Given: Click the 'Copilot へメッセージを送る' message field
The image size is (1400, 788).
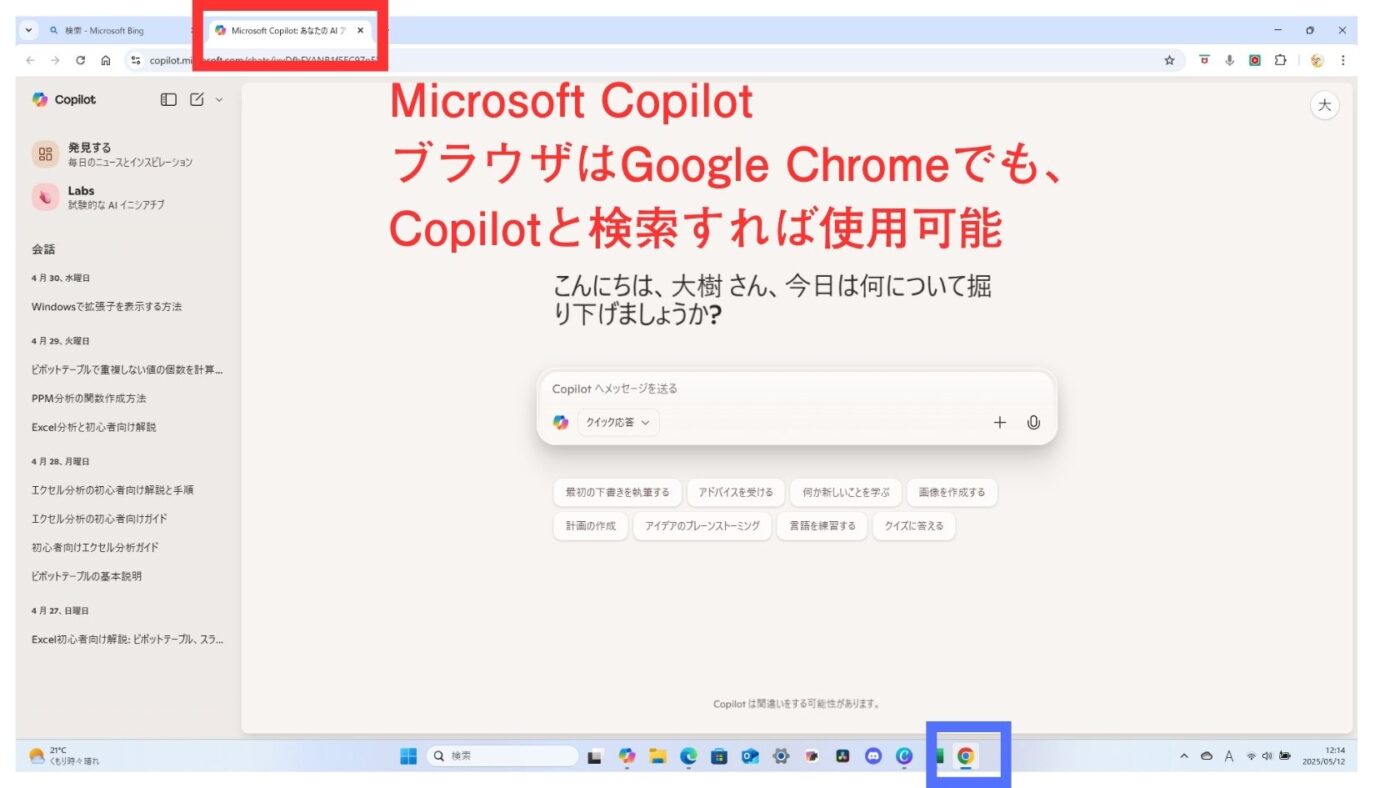Looking at the screenshot, I should coord(796,389).
